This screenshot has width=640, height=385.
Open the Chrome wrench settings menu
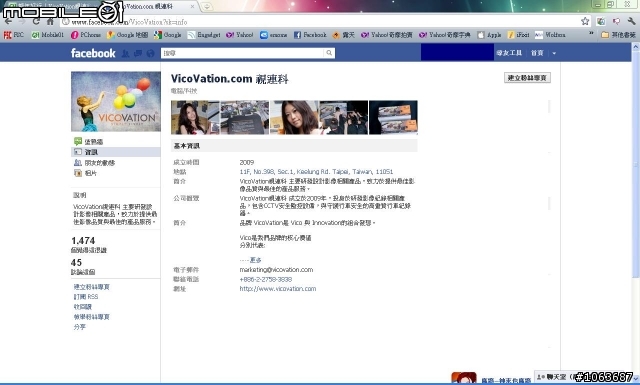tap(632, 21)
